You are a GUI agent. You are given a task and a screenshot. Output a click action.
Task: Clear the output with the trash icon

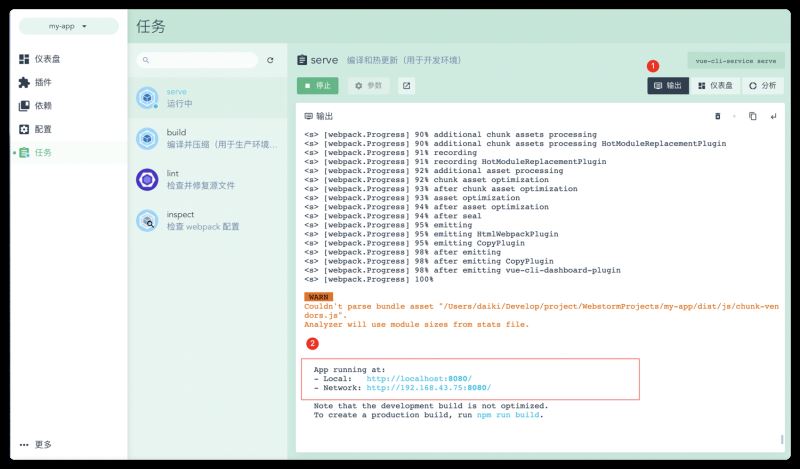point(717,116)
